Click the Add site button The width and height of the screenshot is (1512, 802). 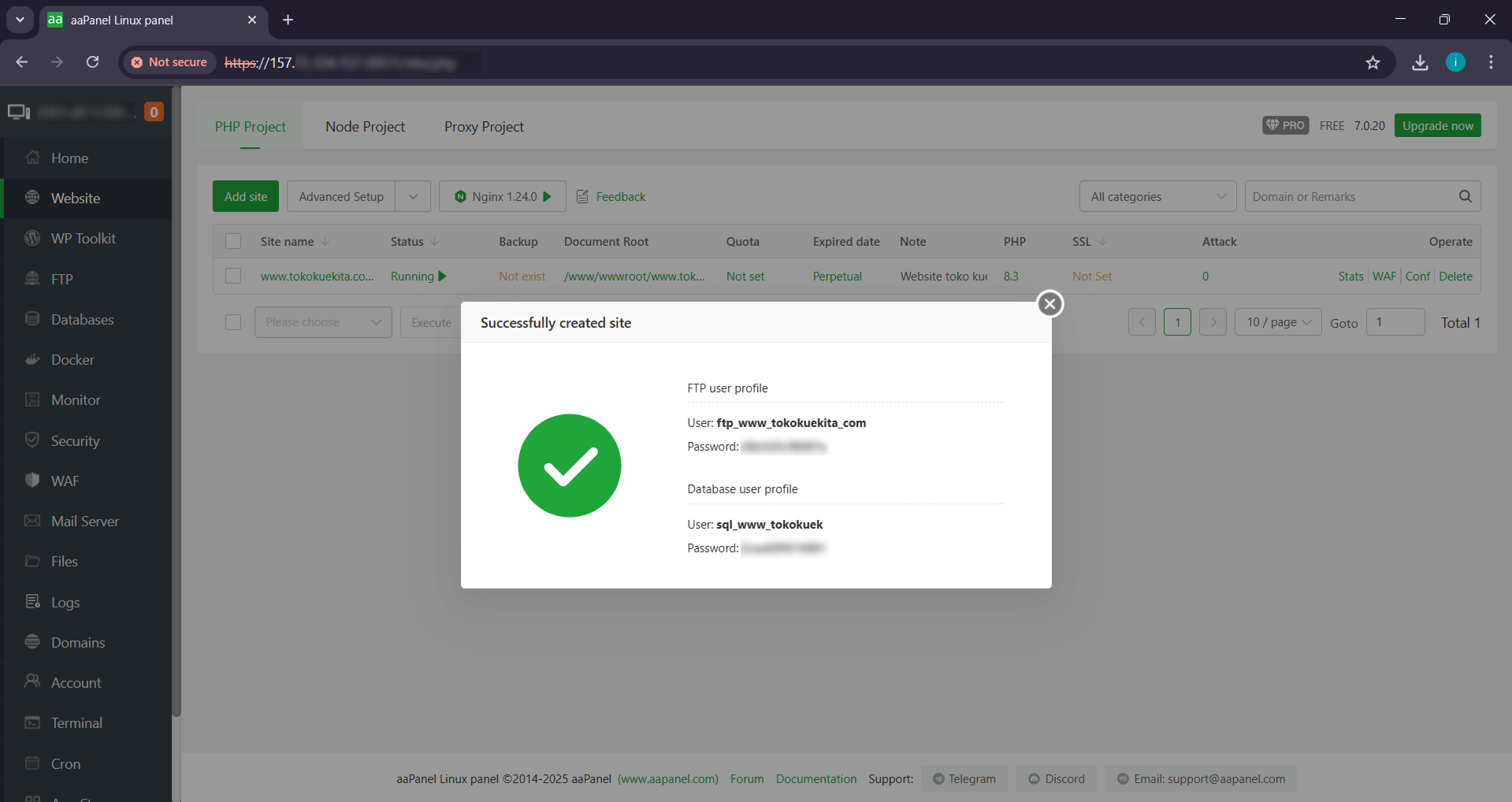coord(246,196)
